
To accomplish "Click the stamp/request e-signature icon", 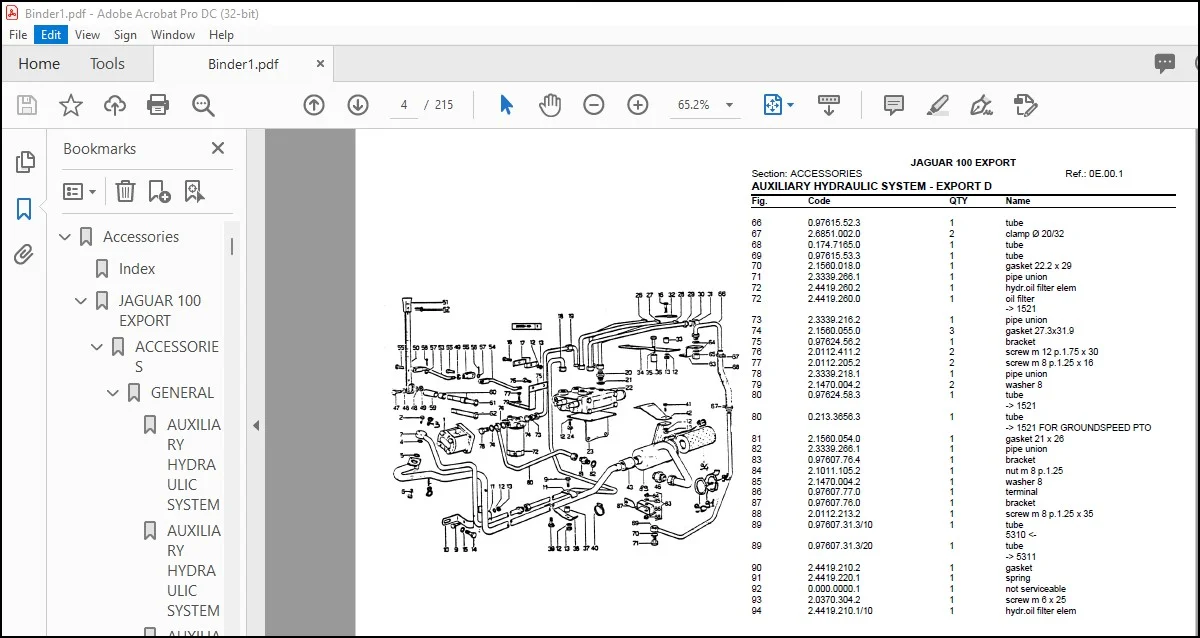I will 1024,105.
